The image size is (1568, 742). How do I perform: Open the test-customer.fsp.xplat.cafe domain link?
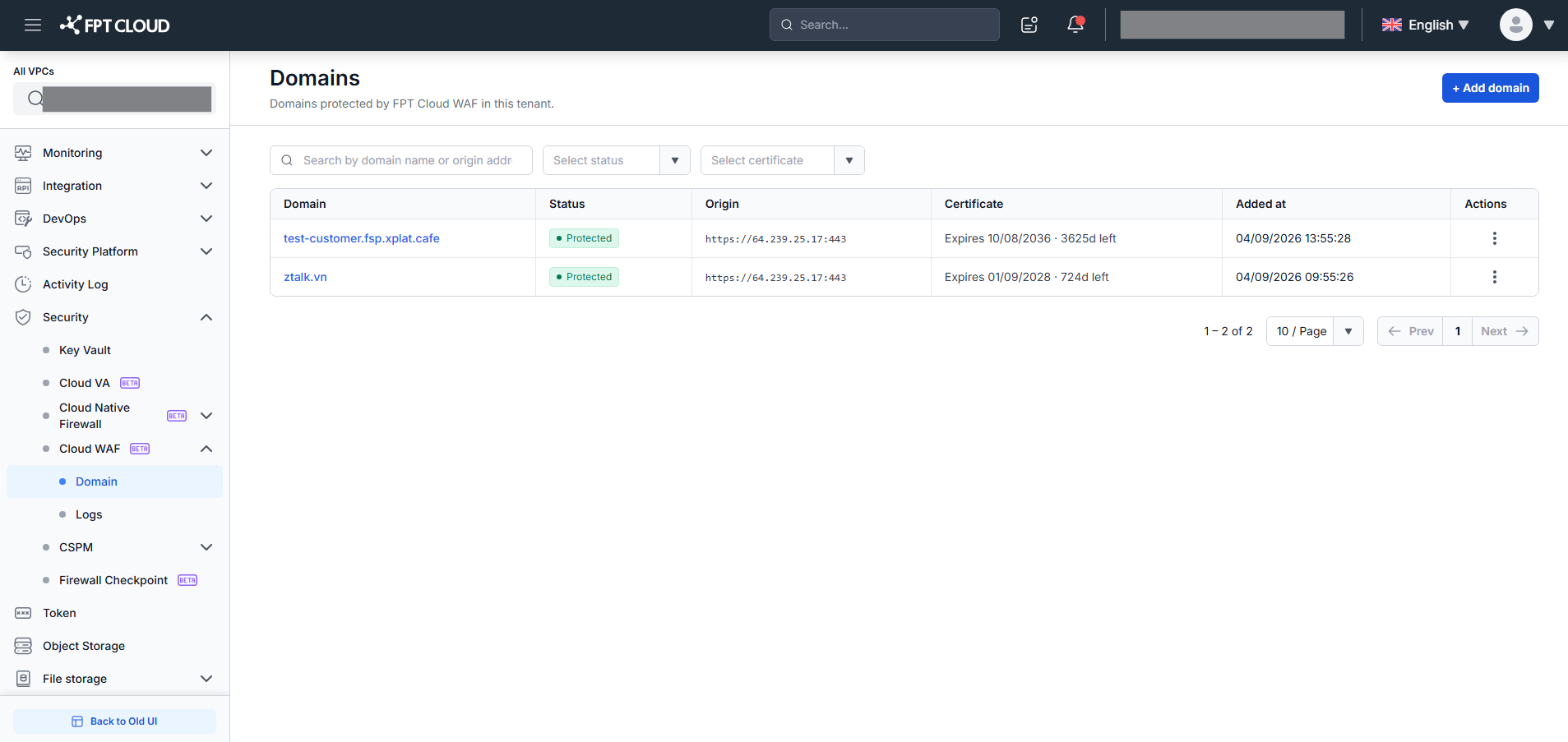click(x=362, y=238)
